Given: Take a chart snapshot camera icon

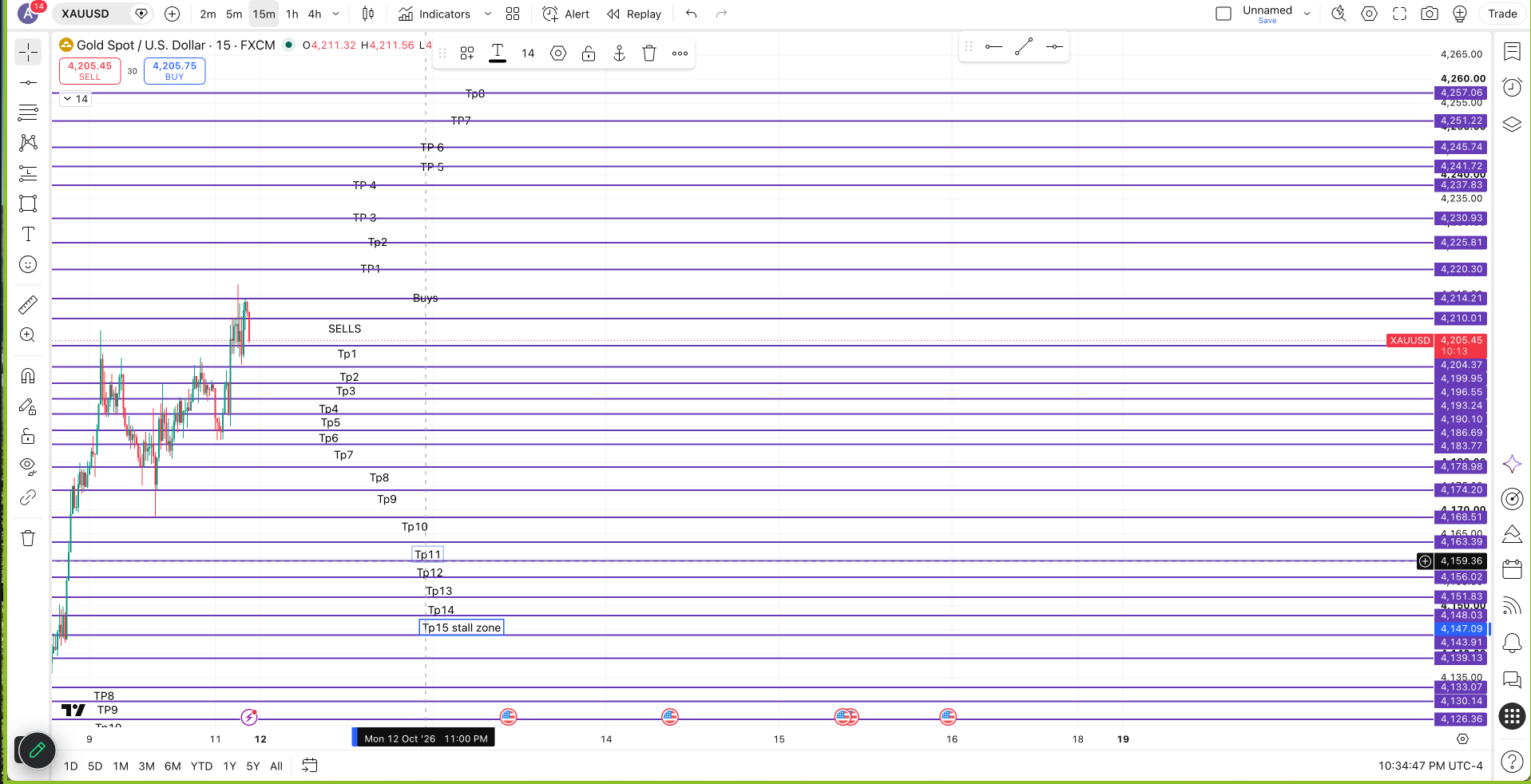Looking at the screenshot, I should click(1430, 14).
